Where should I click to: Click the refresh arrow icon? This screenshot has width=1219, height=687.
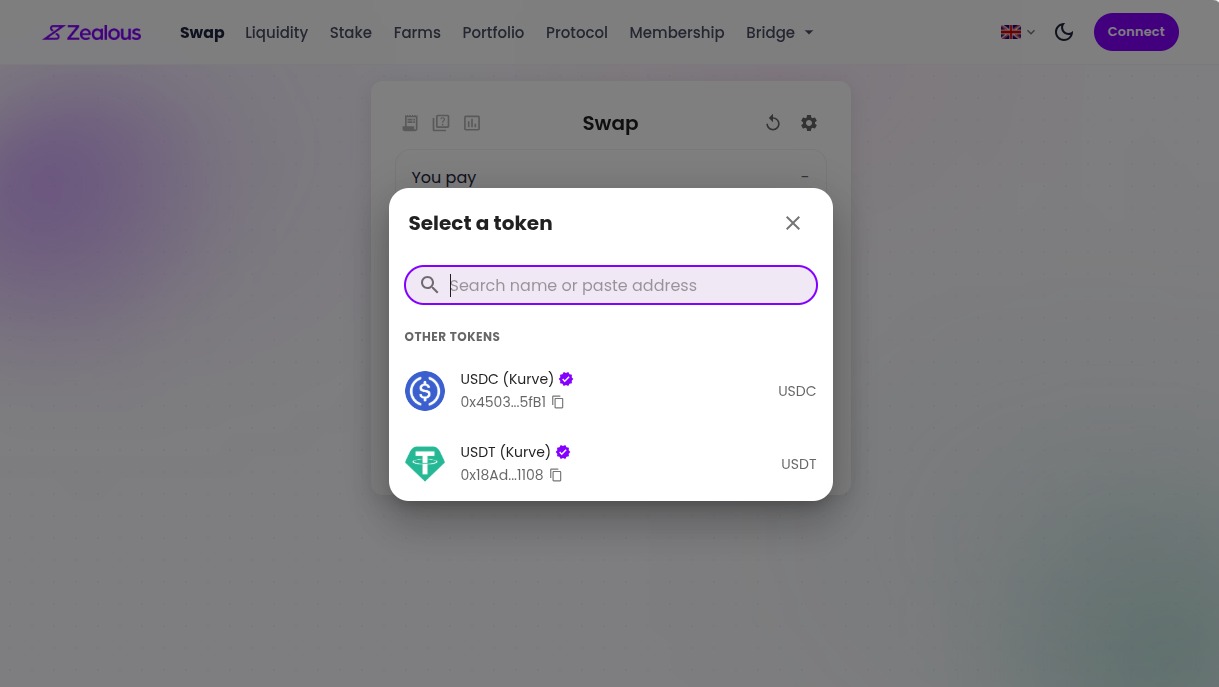click(773, 123)
